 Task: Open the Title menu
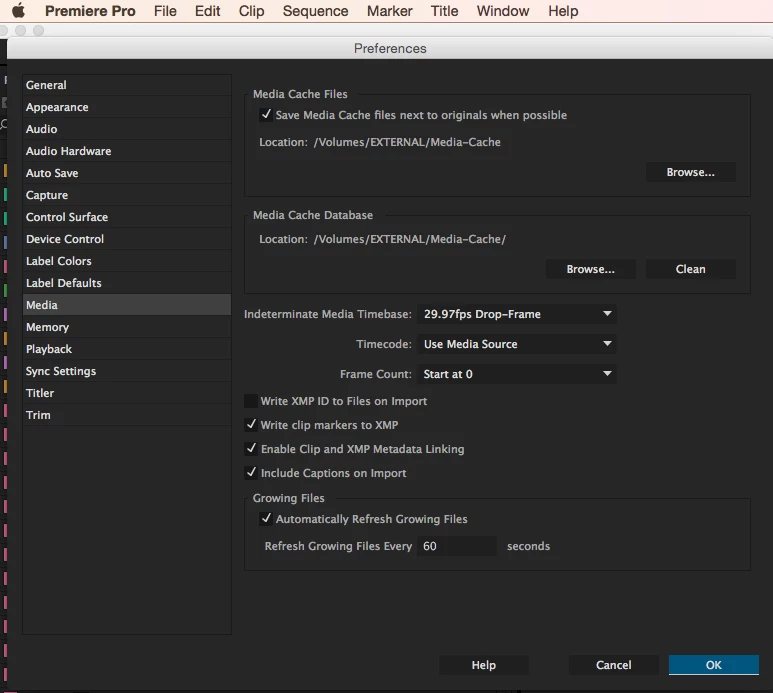(444, 11)
